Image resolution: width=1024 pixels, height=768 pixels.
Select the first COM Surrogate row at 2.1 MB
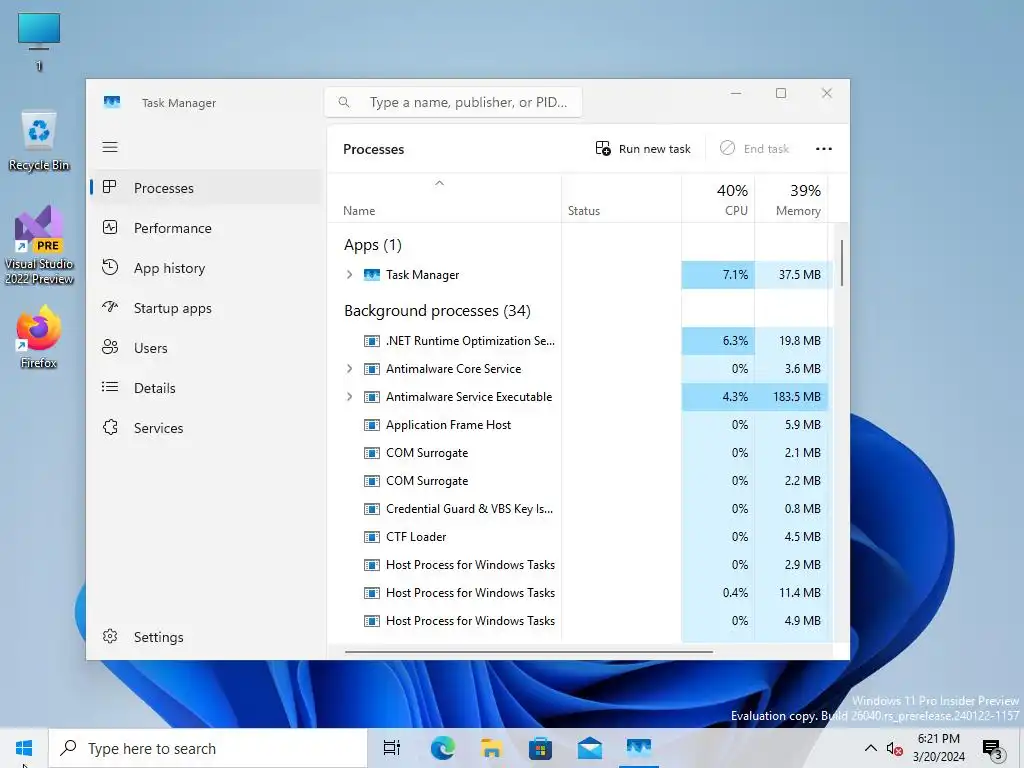click(x=580, y=453)
